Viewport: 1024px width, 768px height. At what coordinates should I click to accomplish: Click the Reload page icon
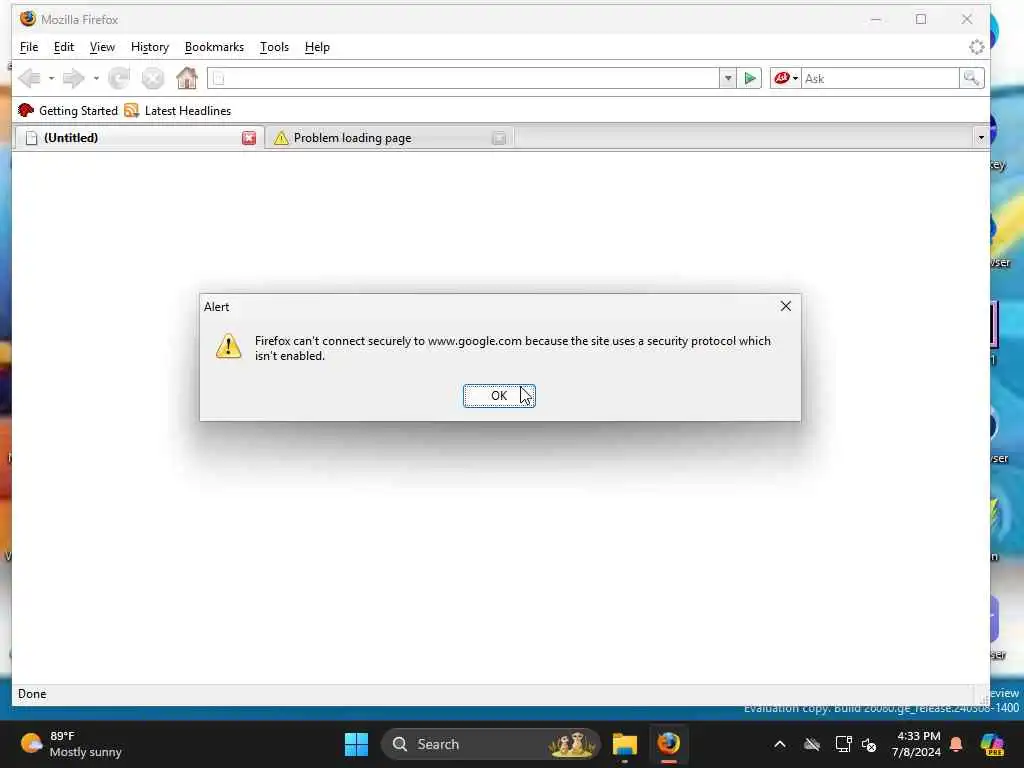119,78
